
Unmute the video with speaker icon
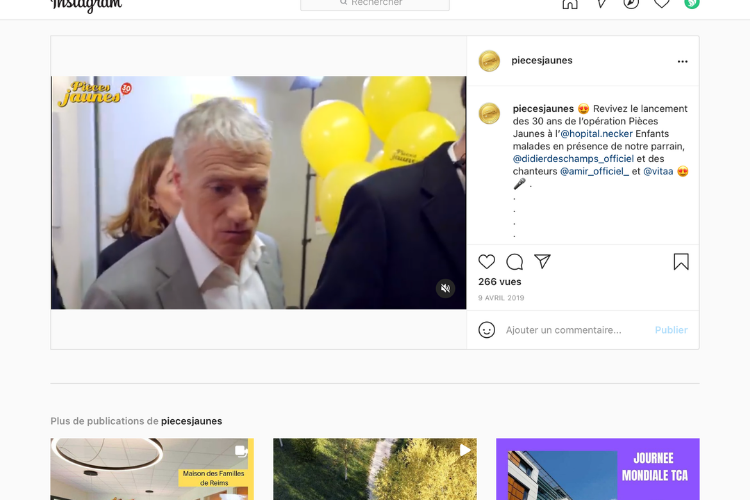(445, 288)
